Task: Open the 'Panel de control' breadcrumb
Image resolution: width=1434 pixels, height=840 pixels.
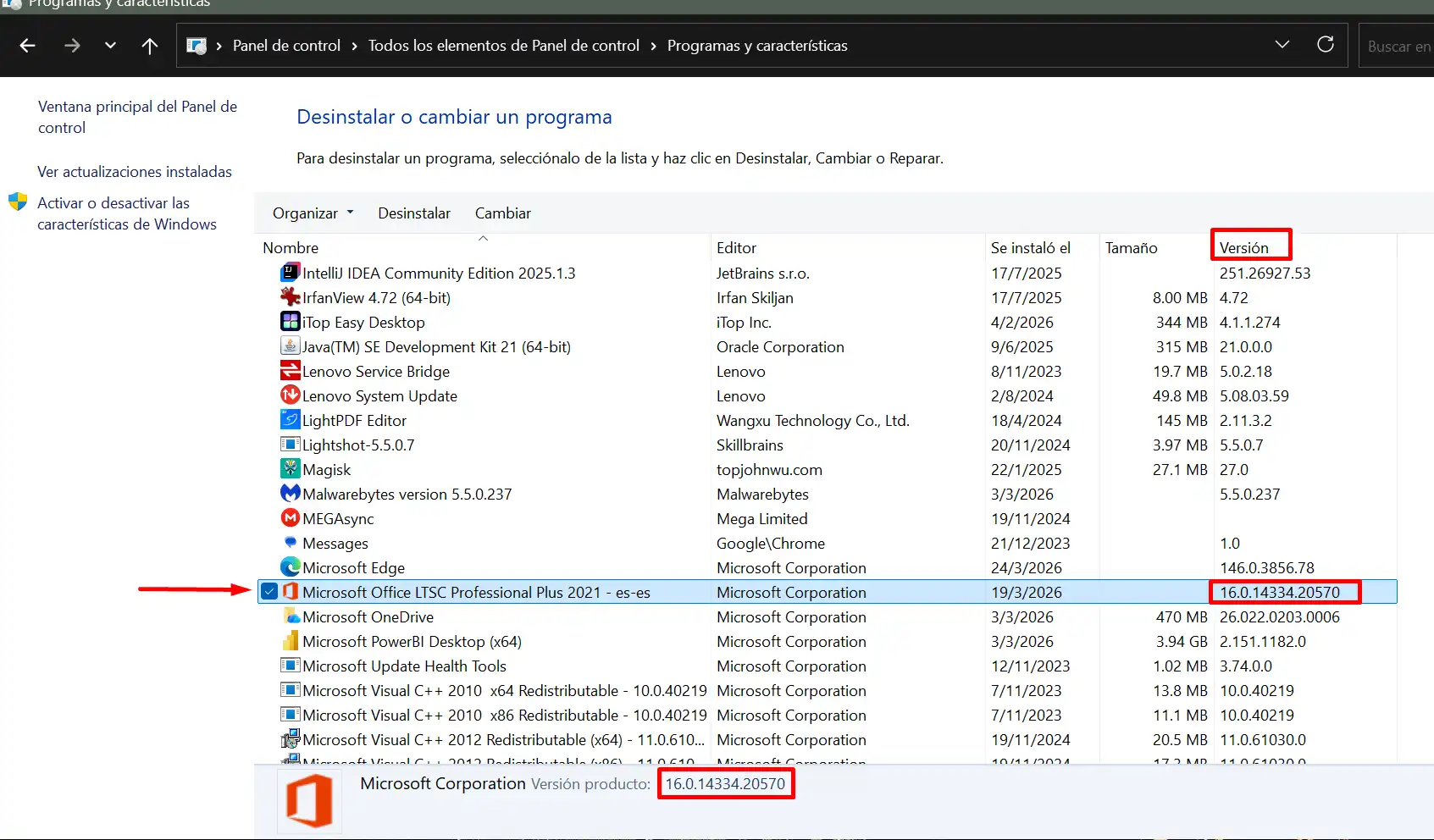Action: click(x=286, y=46)
